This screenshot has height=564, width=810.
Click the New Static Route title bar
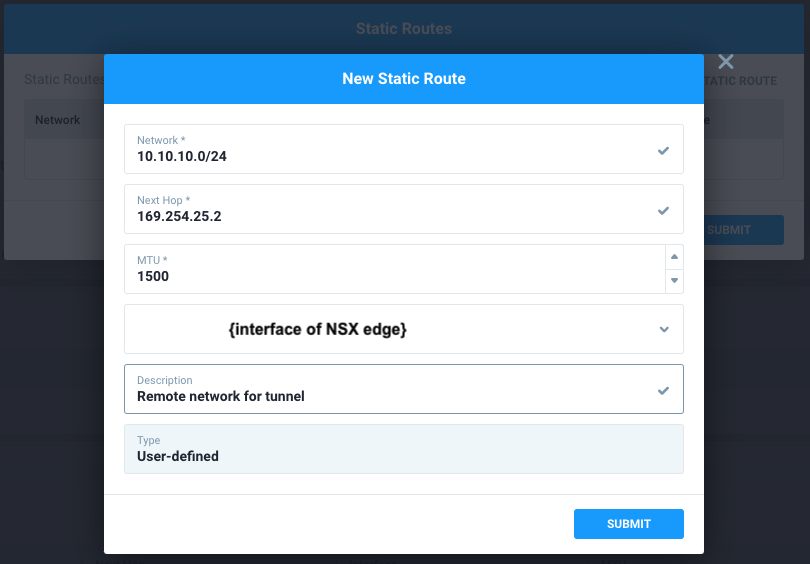coord(404,79)
